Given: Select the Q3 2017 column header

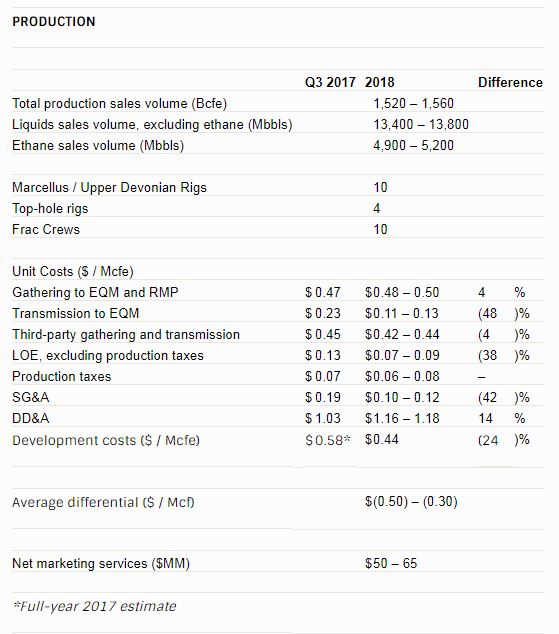Looking at the screenshot, I should click(330, 82).
